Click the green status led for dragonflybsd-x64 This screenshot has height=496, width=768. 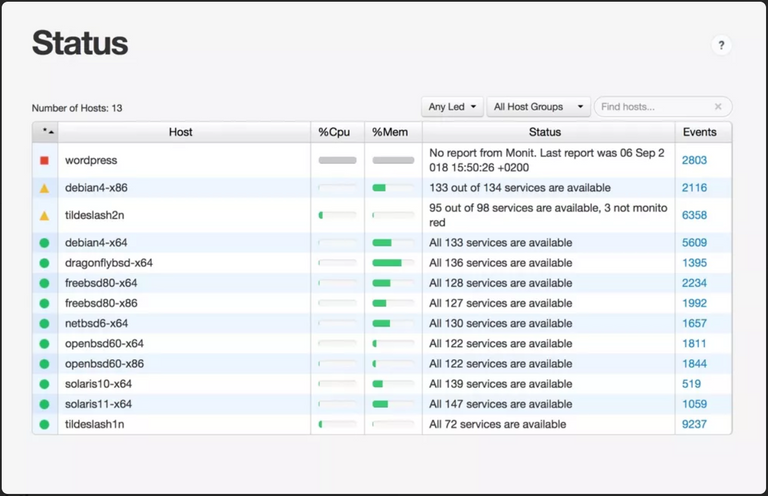tap(44, 263)
